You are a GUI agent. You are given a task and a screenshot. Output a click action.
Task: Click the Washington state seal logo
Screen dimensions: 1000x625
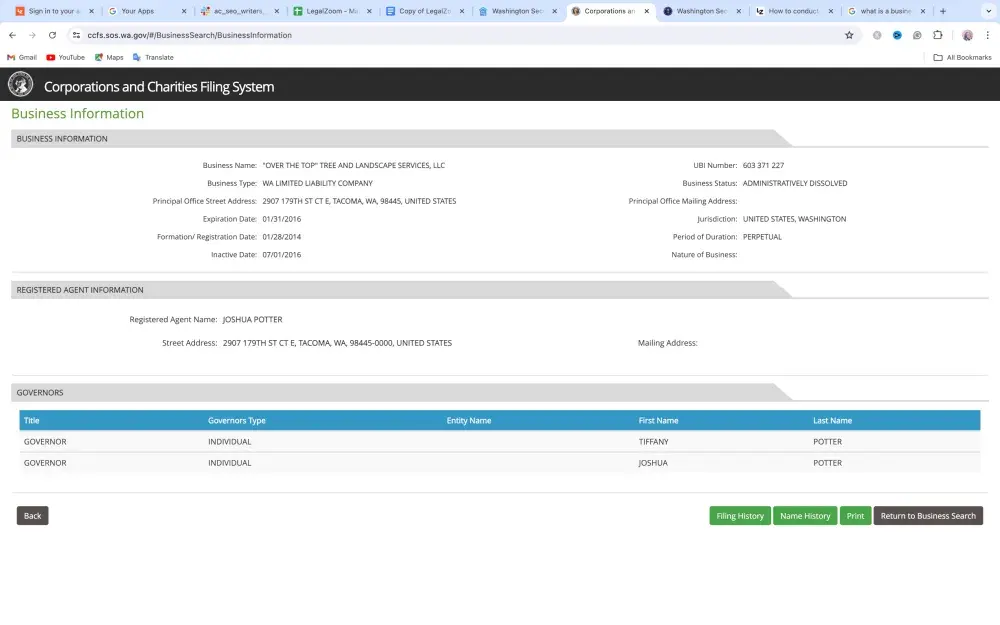(20, 85)
